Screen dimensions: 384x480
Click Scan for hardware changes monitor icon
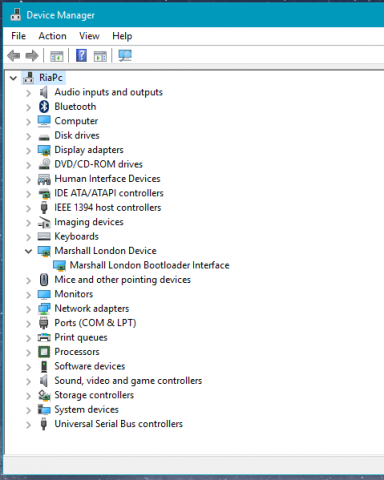(125, 56)
